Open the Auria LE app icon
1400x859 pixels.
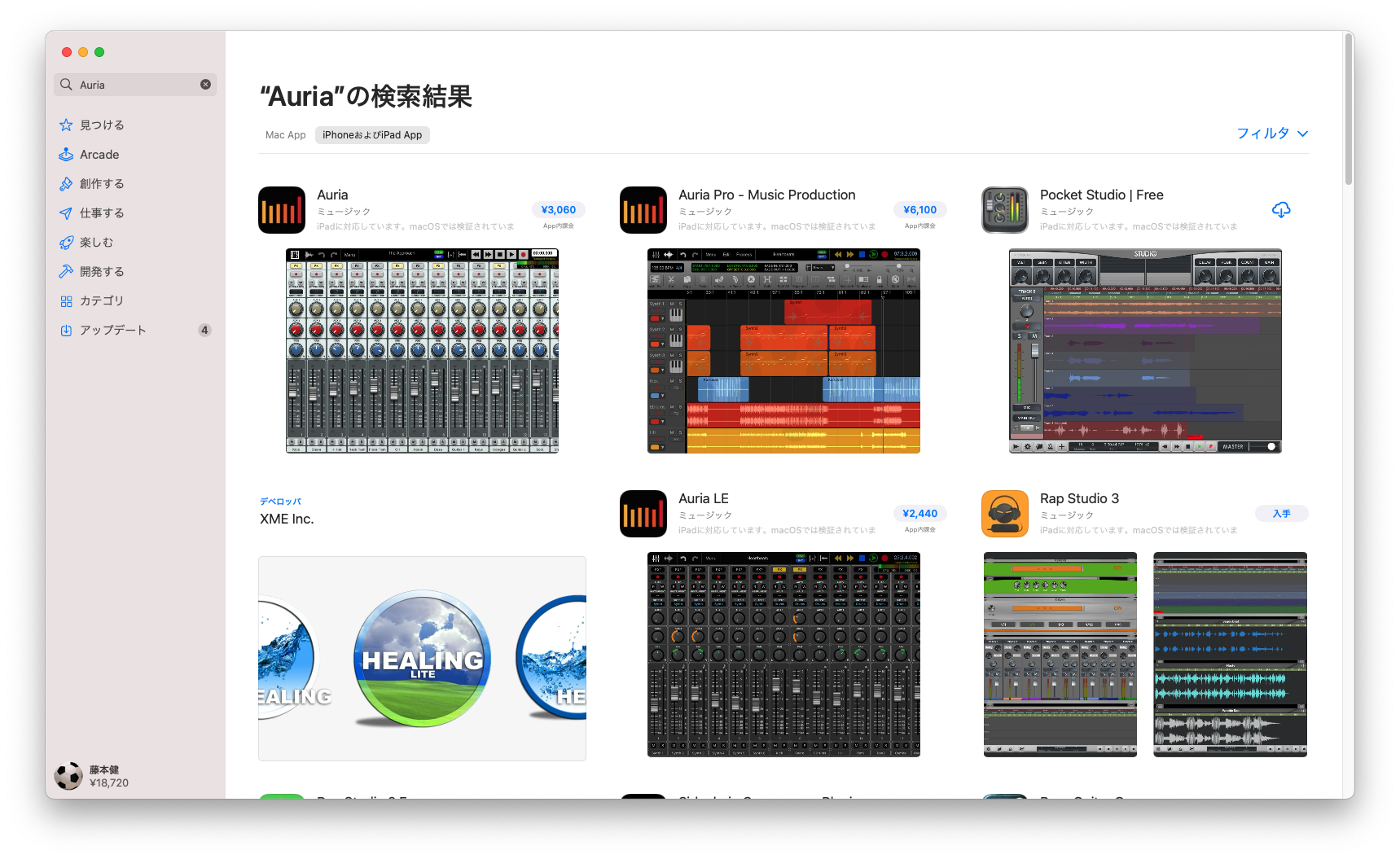click(643, 514)
